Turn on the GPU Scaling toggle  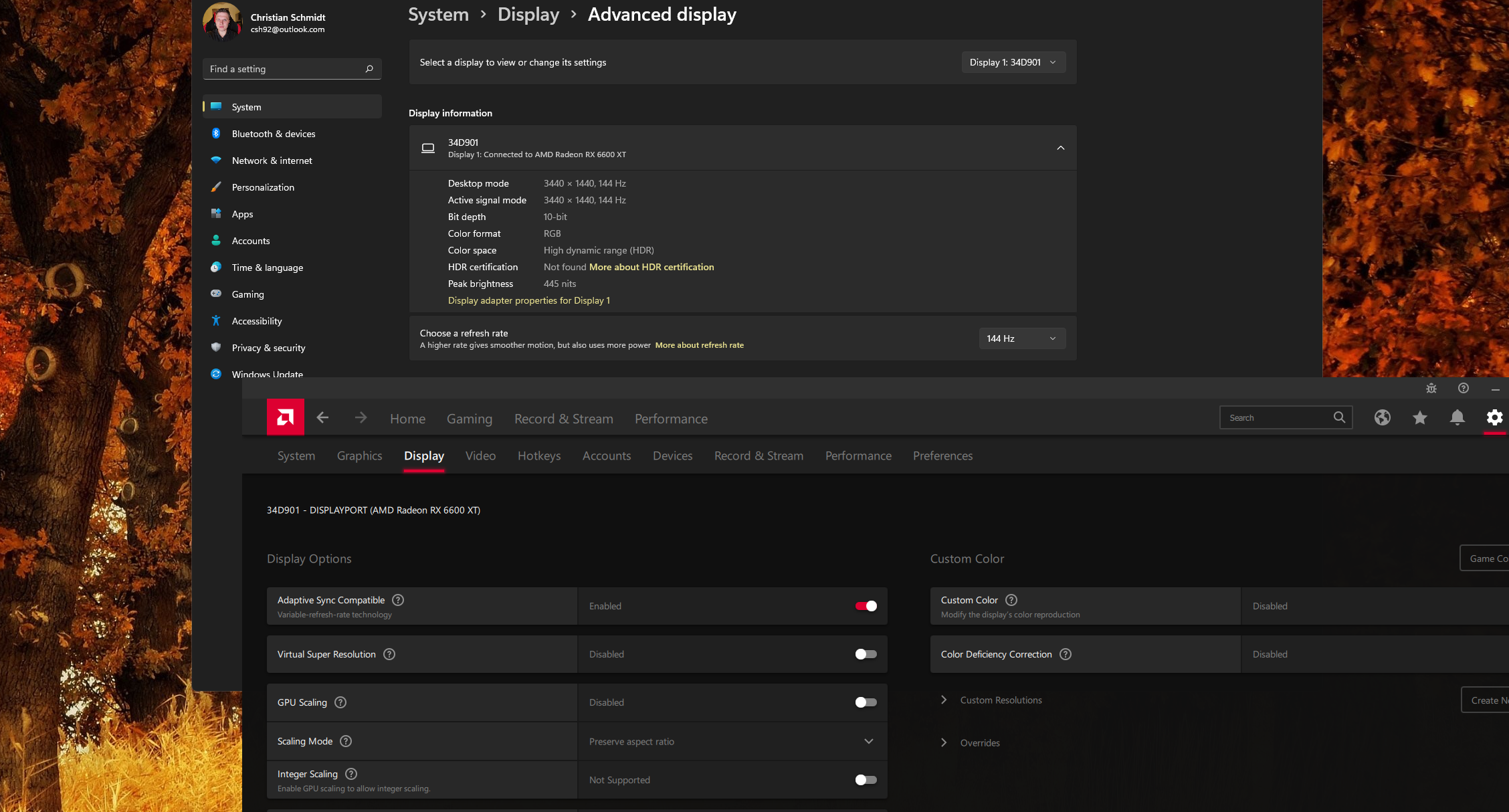[x=866, y=702]
